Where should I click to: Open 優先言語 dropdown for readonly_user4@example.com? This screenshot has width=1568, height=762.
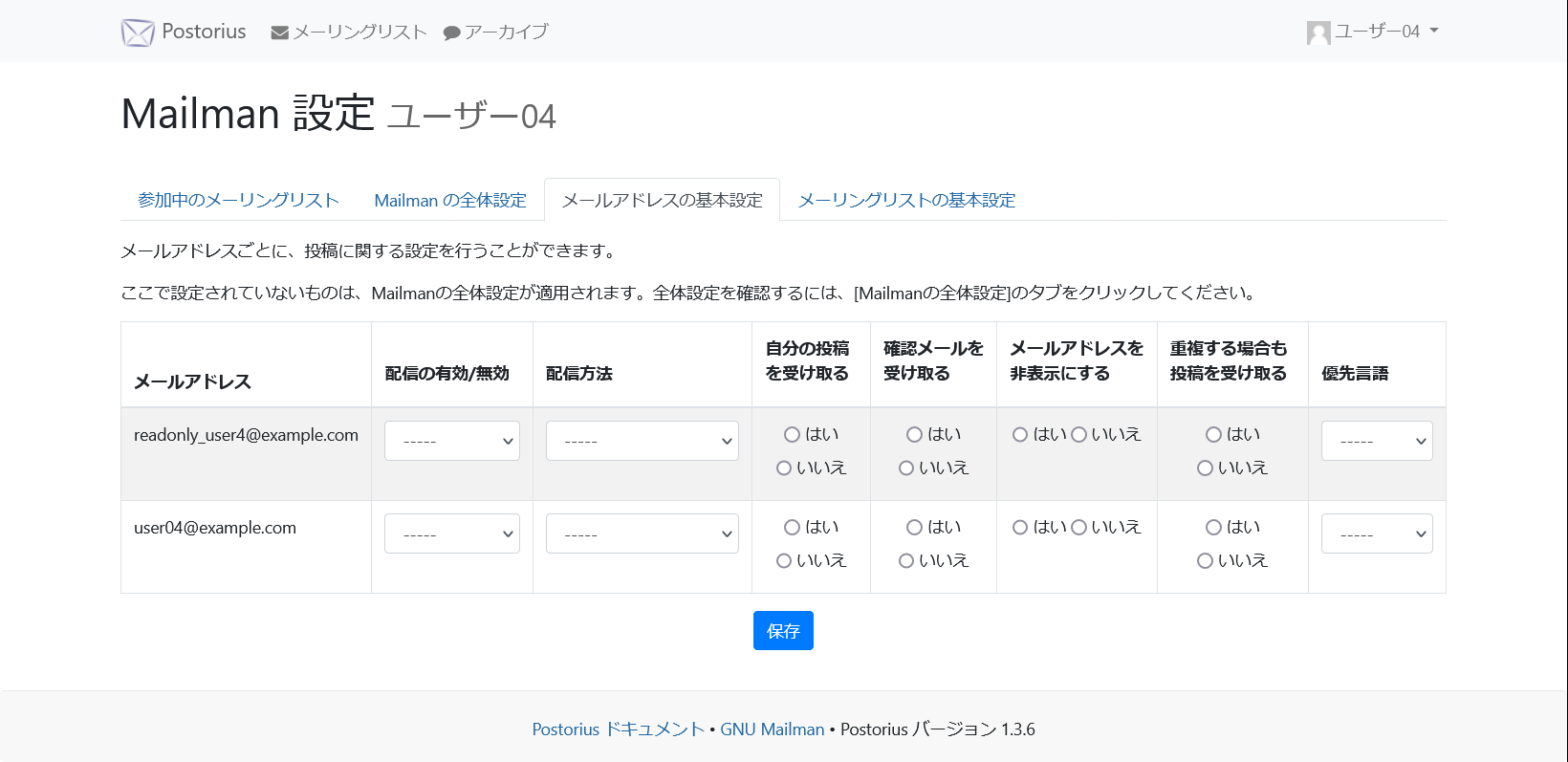pos(1377,441)
